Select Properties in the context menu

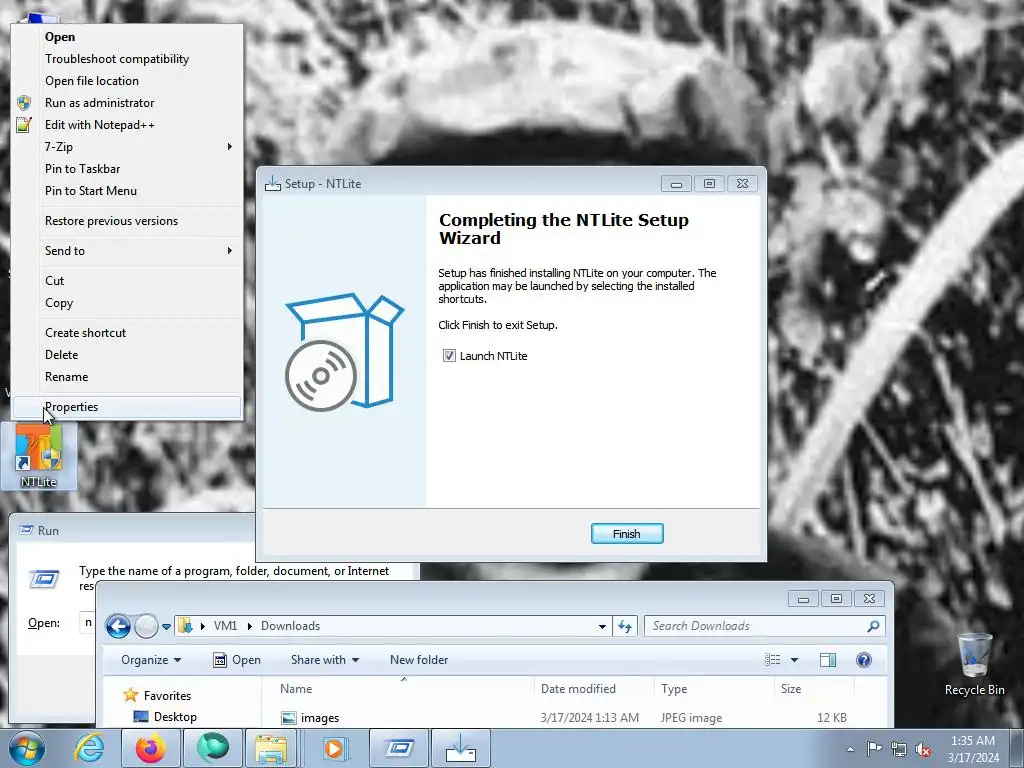(127, 407)
